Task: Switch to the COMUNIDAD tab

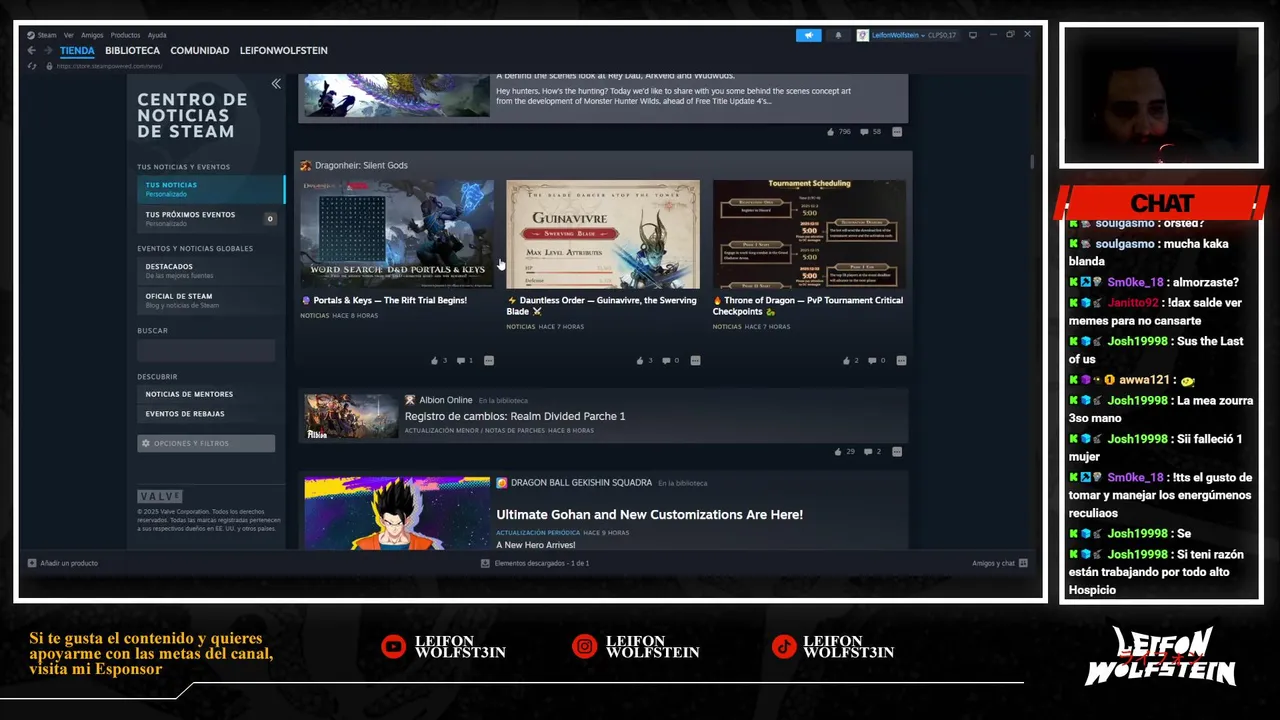Action: click(x=199, y=51)
